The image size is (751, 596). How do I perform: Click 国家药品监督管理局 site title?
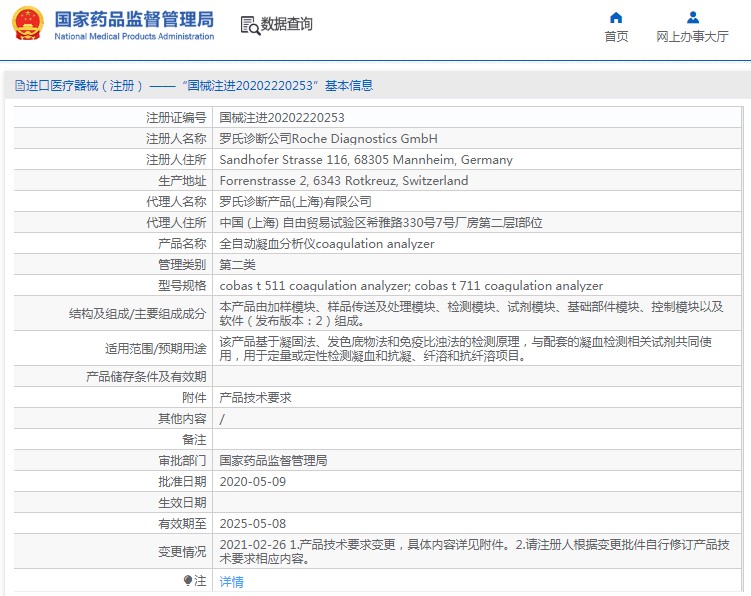coord(134,19)
